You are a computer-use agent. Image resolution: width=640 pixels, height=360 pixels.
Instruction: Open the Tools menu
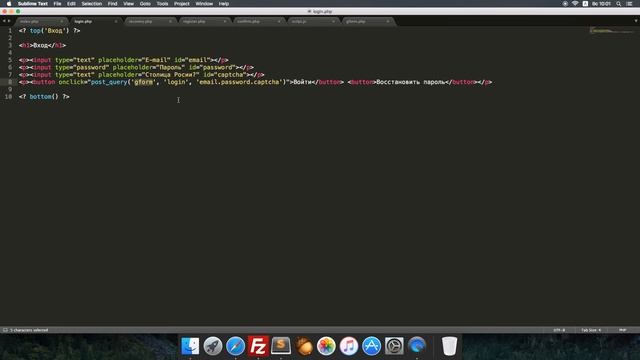[162, 4]
